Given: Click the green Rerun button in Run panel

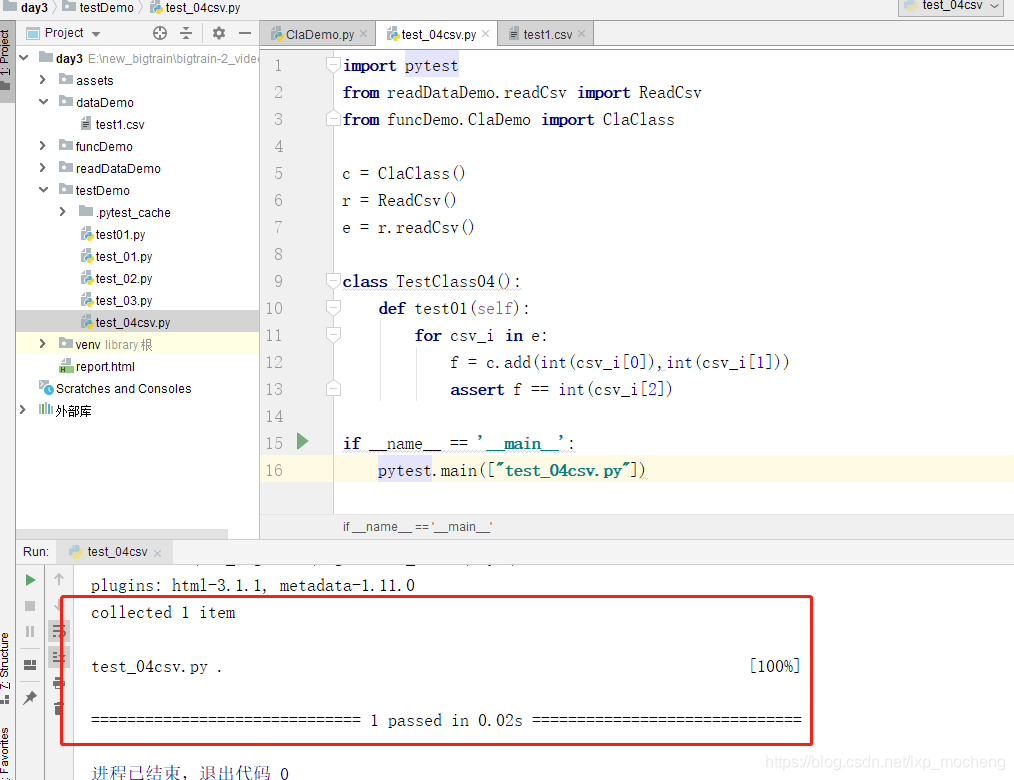Looking at the screenshot, I should 30,579.
